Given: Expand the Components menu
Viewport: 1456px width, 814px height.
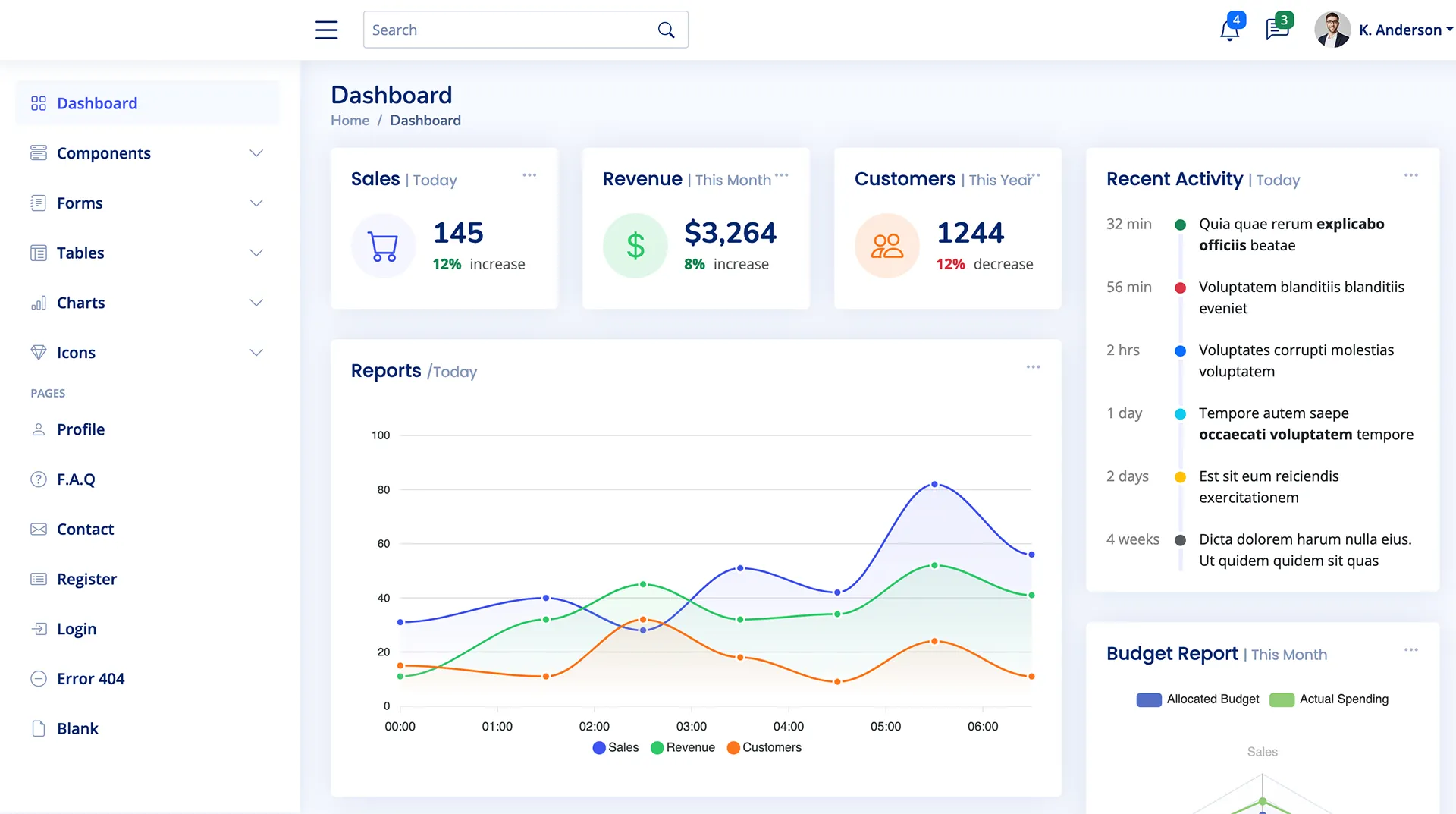Looking at the screenshot, I should tap(256, 152).
